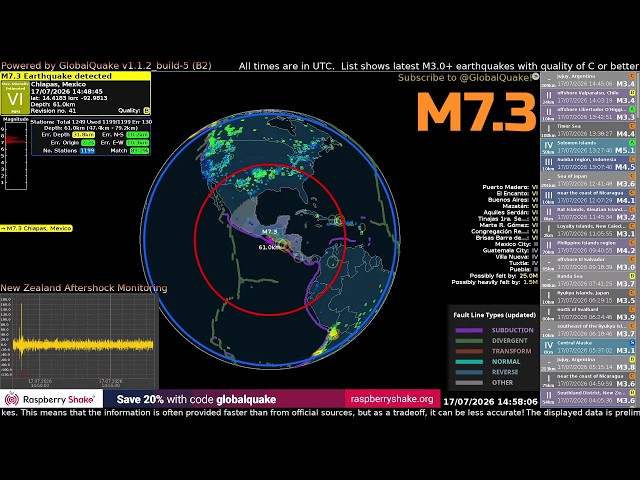Click the SUBDUCTION purple legend swatch
The width and height of the screenshot is (640, 480).
(x=469, y=330)
